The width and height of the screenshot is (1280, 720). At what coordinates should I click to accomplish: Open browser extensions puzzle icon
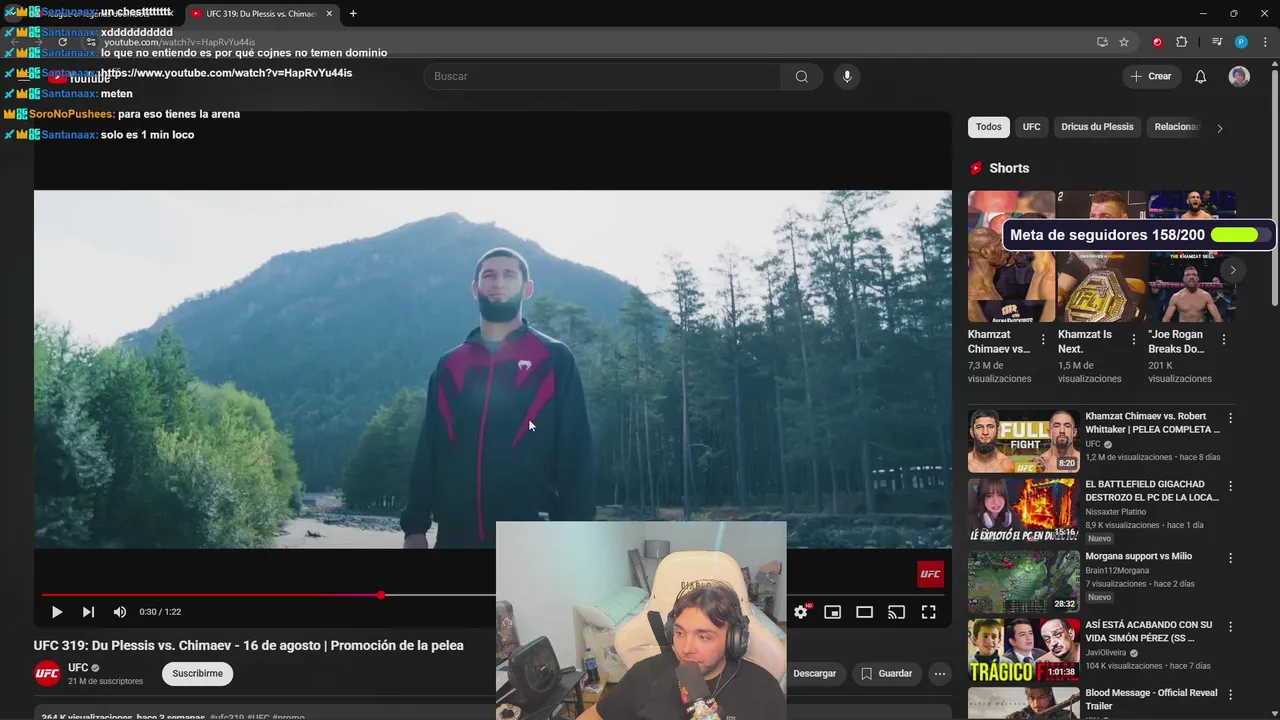pyautogui.click(x=1181, y=42)
